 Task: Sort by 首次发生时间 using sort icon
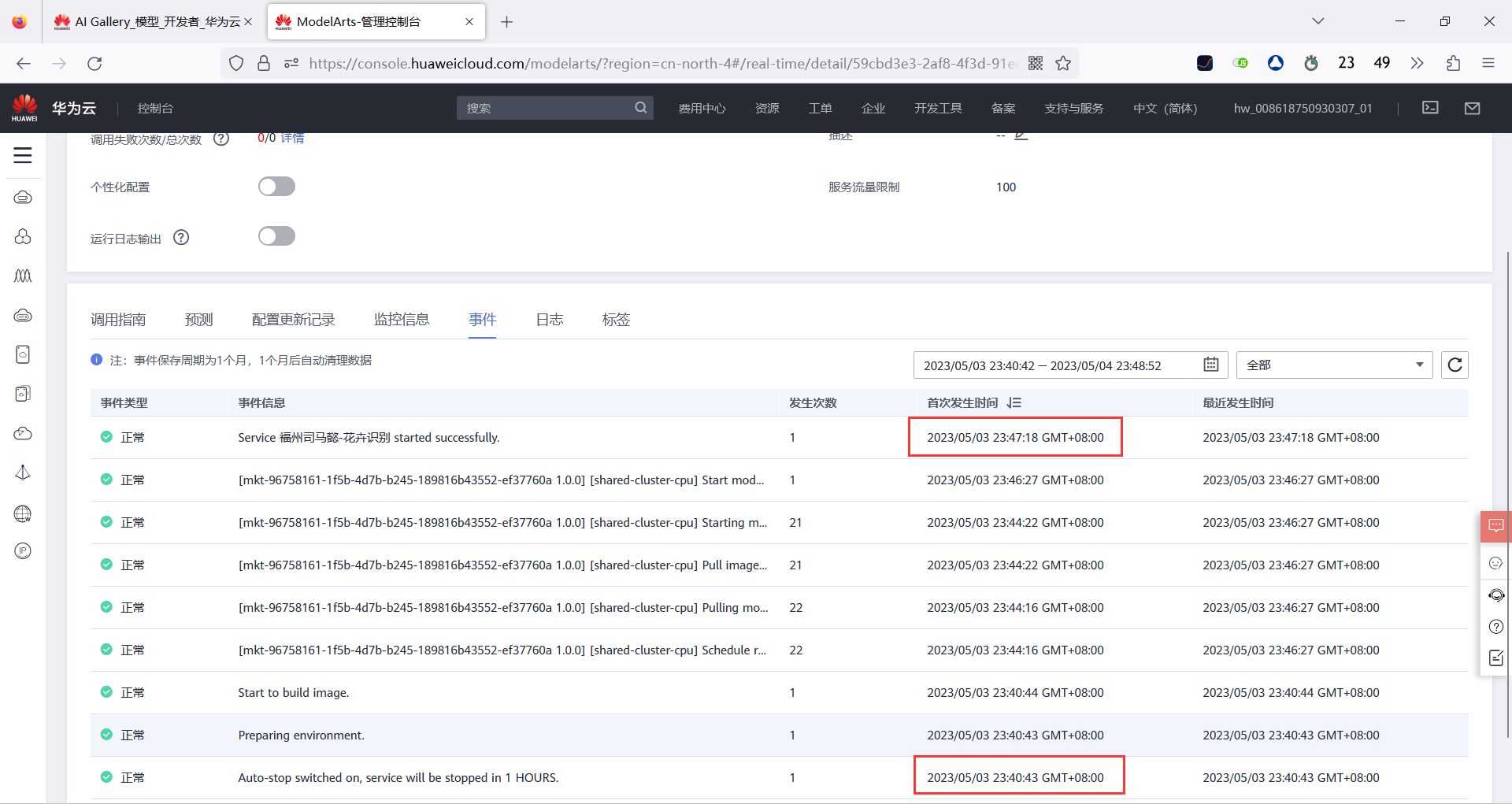1014,402
